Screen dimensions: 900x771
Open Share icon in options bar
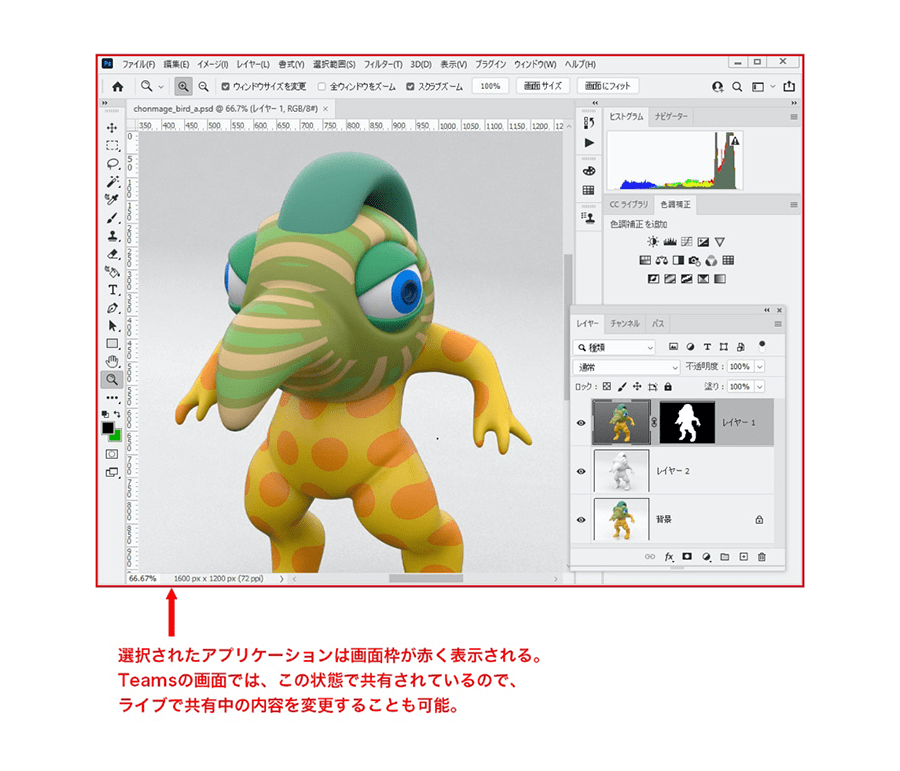click(x=789, y=87)
